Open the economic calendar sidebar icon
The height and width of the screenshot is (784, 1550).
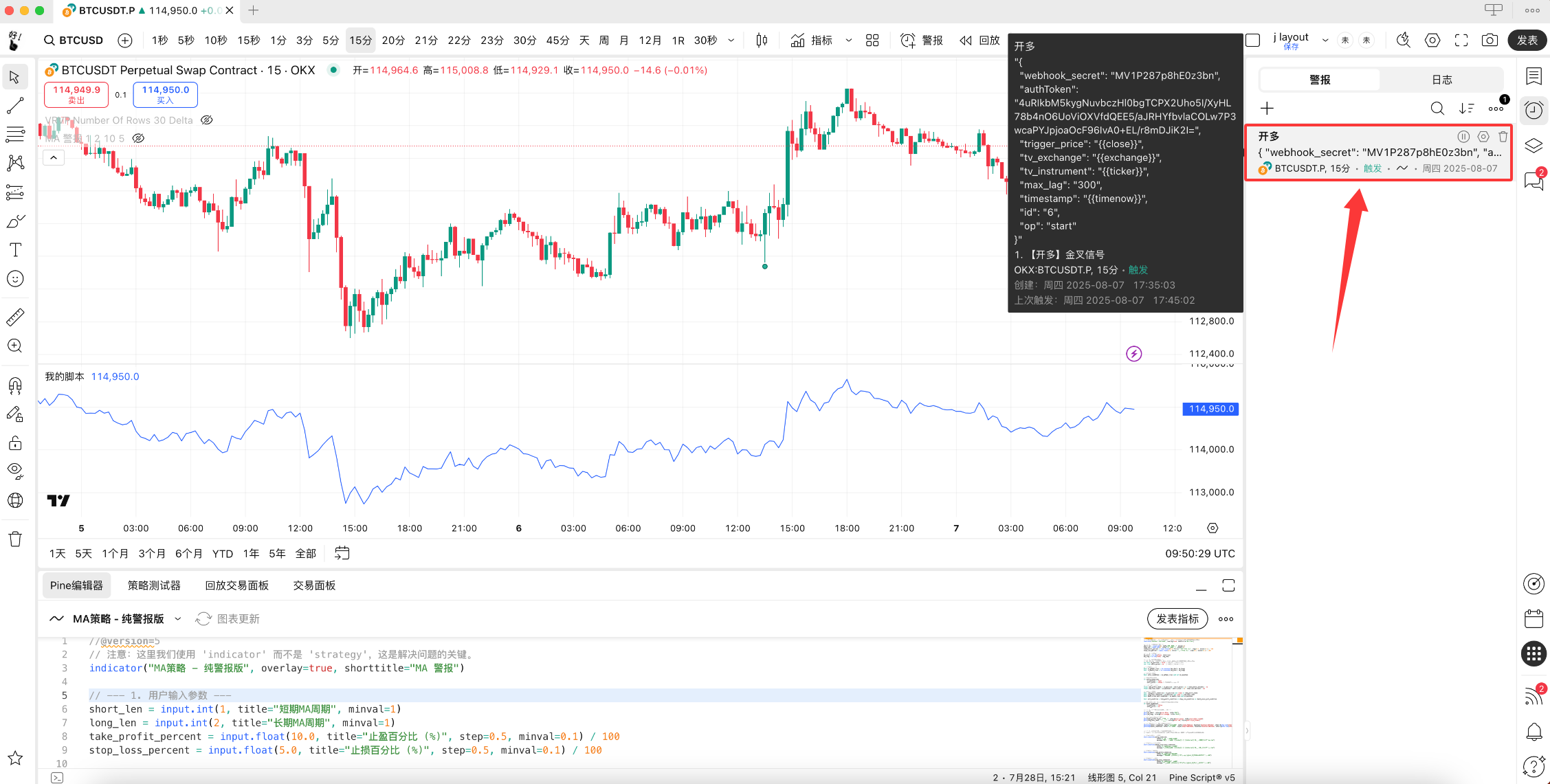coord(1534,618)
